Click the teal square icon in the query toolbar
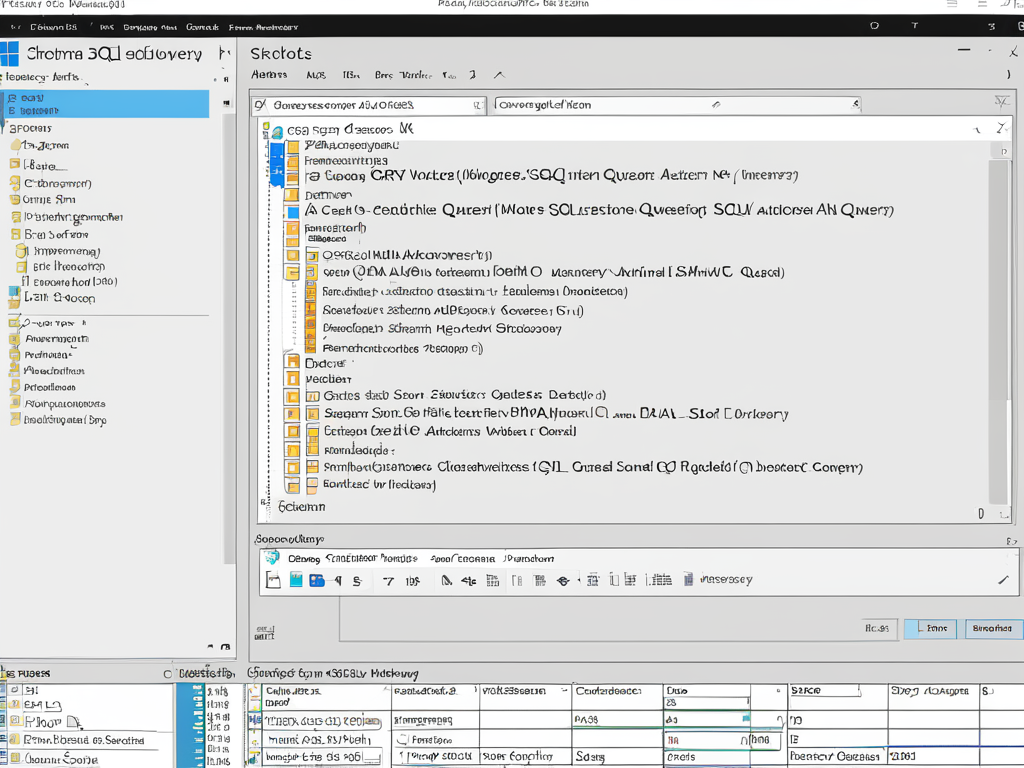Image resolution: width=1024 pixels, height=768 pixels. click(296, 580)
